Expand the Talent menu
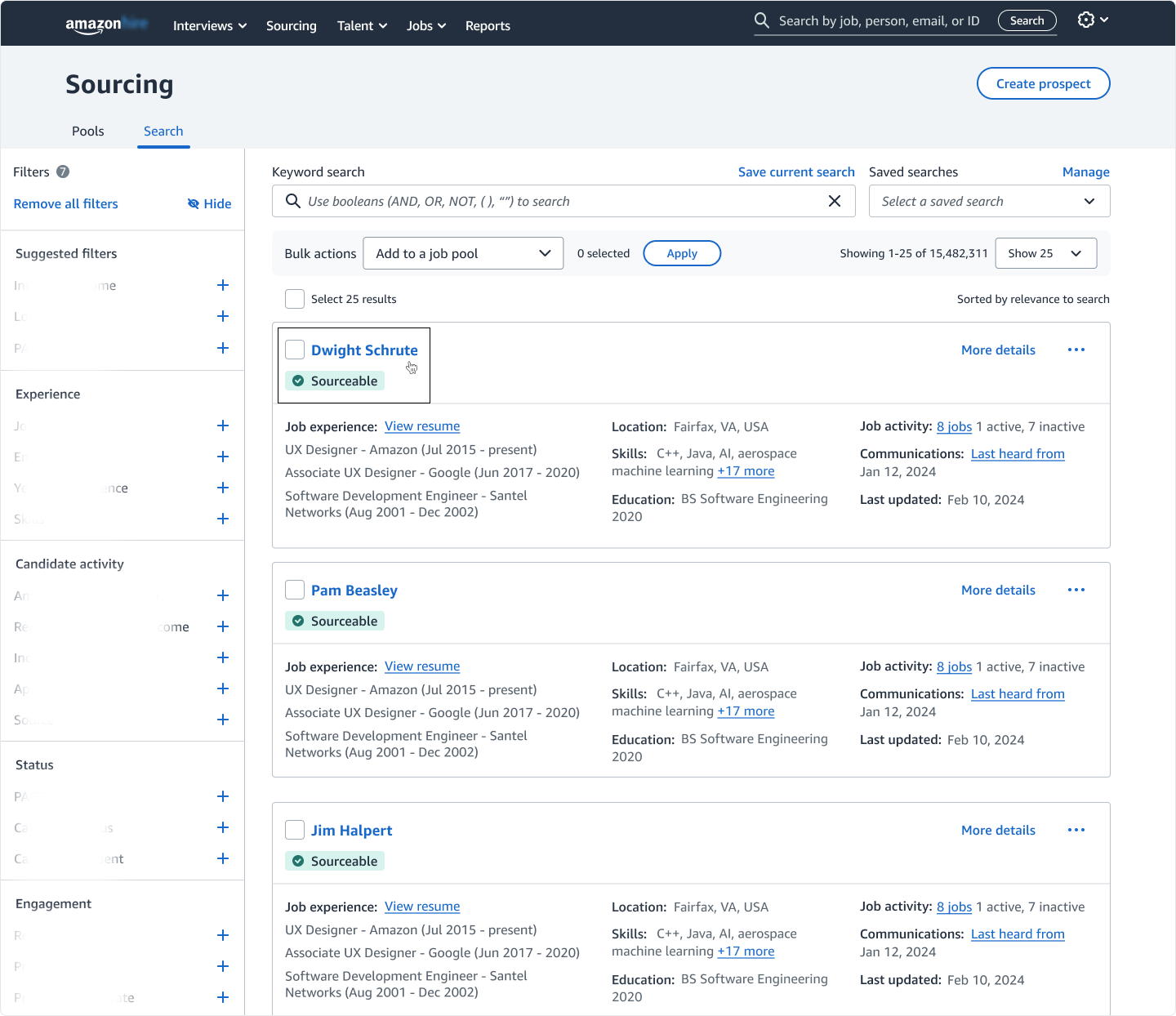This screenshot has width=1176, height=1016. (362, 25)
